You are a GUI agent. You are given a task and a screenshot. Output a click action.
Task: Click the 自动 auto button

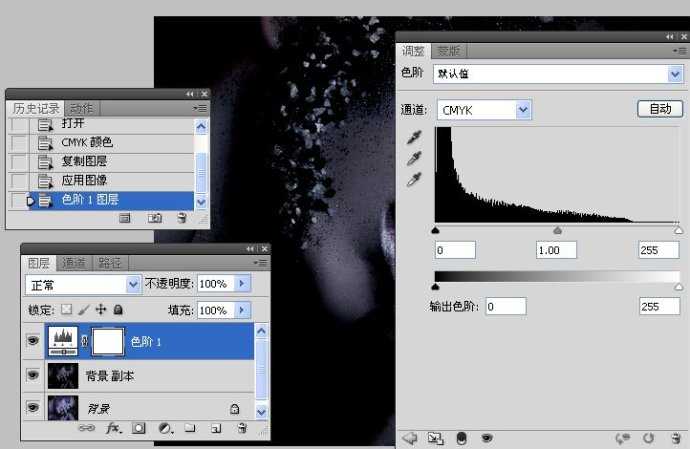(x=660, y=109)
